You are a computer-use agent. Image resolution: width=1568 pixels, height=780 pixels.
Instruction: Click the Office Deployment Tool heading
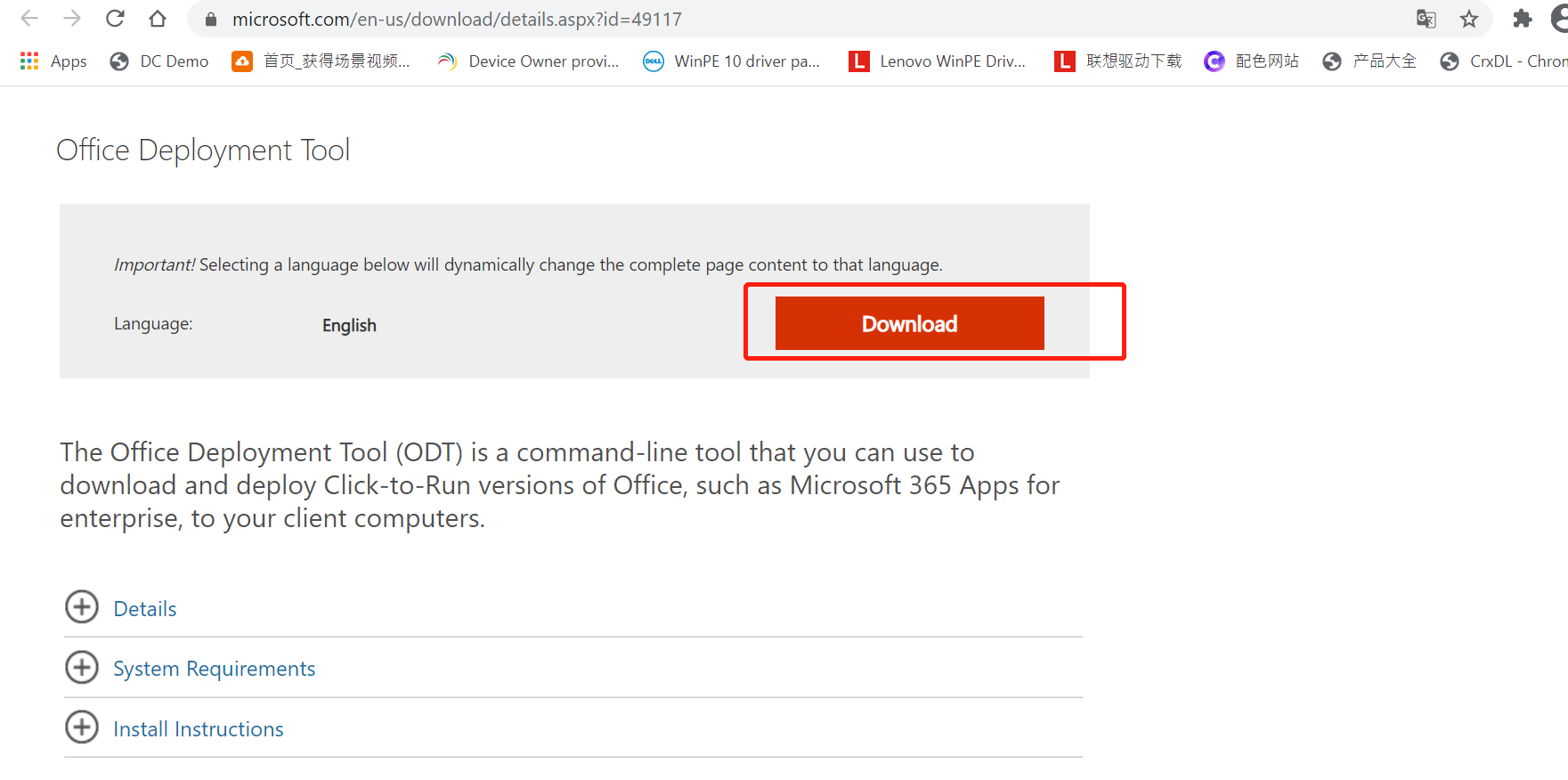point(203,150)
